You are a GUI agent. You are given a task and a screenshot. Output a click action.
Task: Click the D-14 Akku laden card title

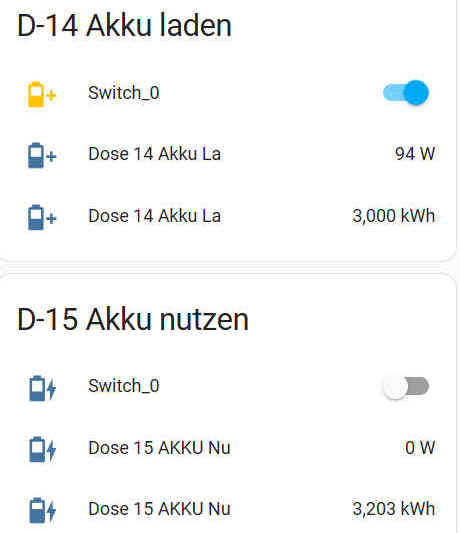(x=124, y=25)
